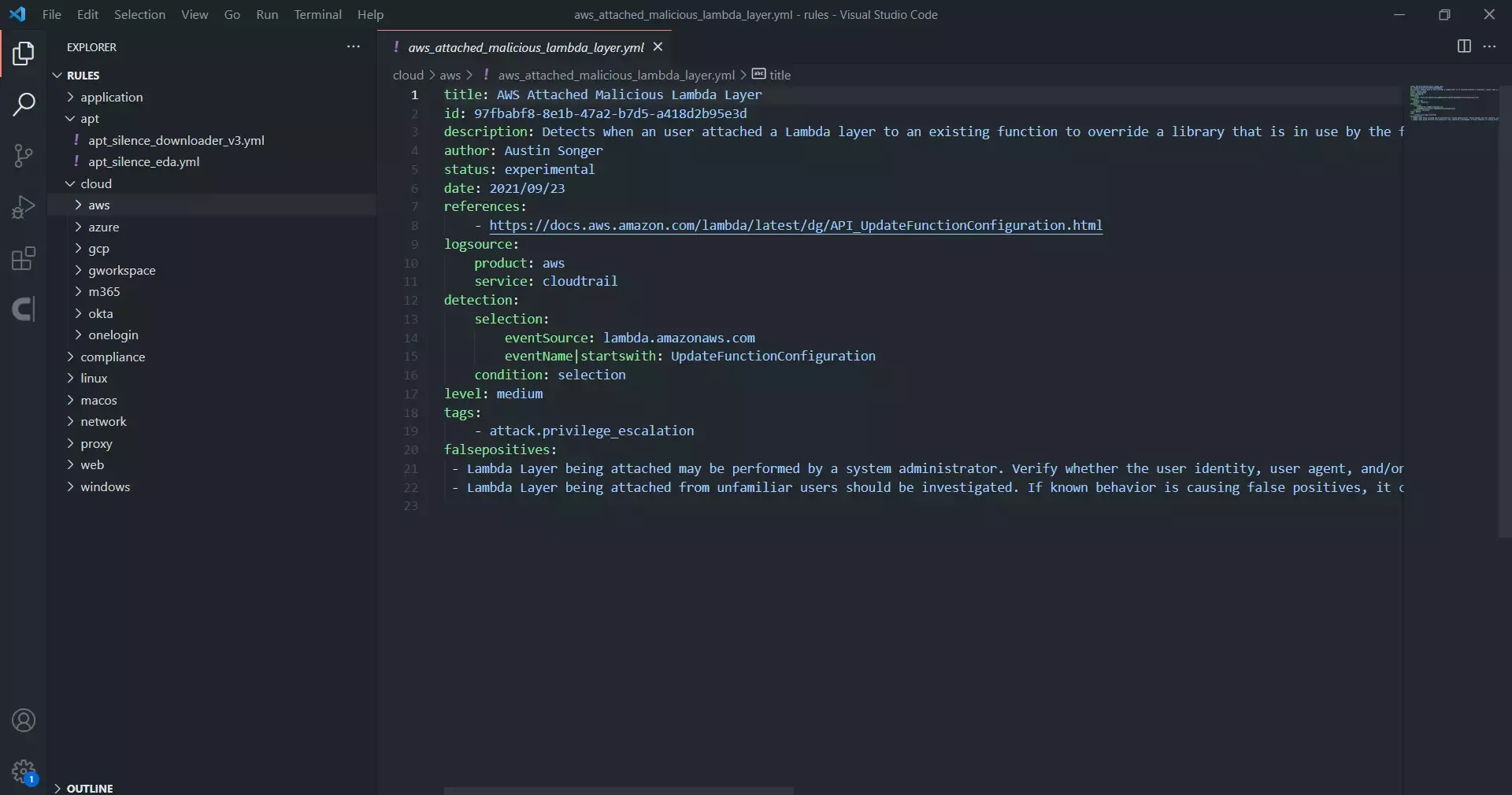Click the VS Code logo icon
This screenshot has height=795, width=1512.
pos(17,14)
